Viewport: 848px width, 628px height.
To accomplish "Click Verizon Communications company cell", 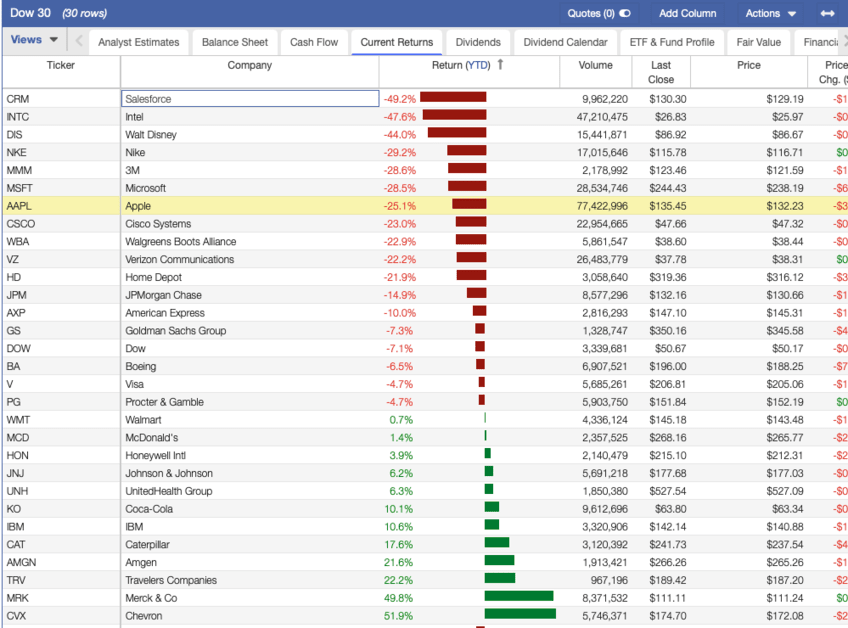I will tap(250, 260).
